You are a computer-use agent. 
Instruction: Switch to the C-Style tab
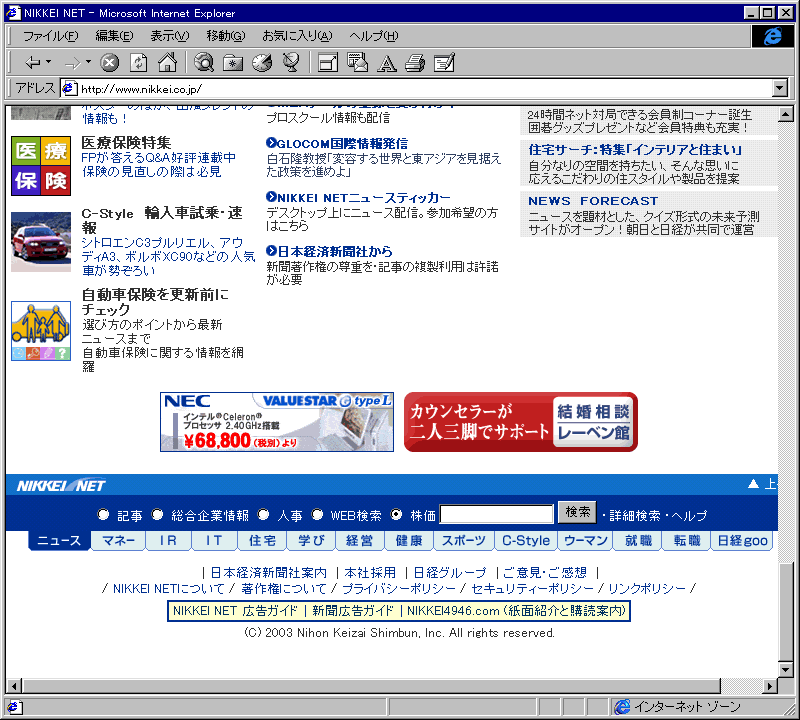coord(526,541)
